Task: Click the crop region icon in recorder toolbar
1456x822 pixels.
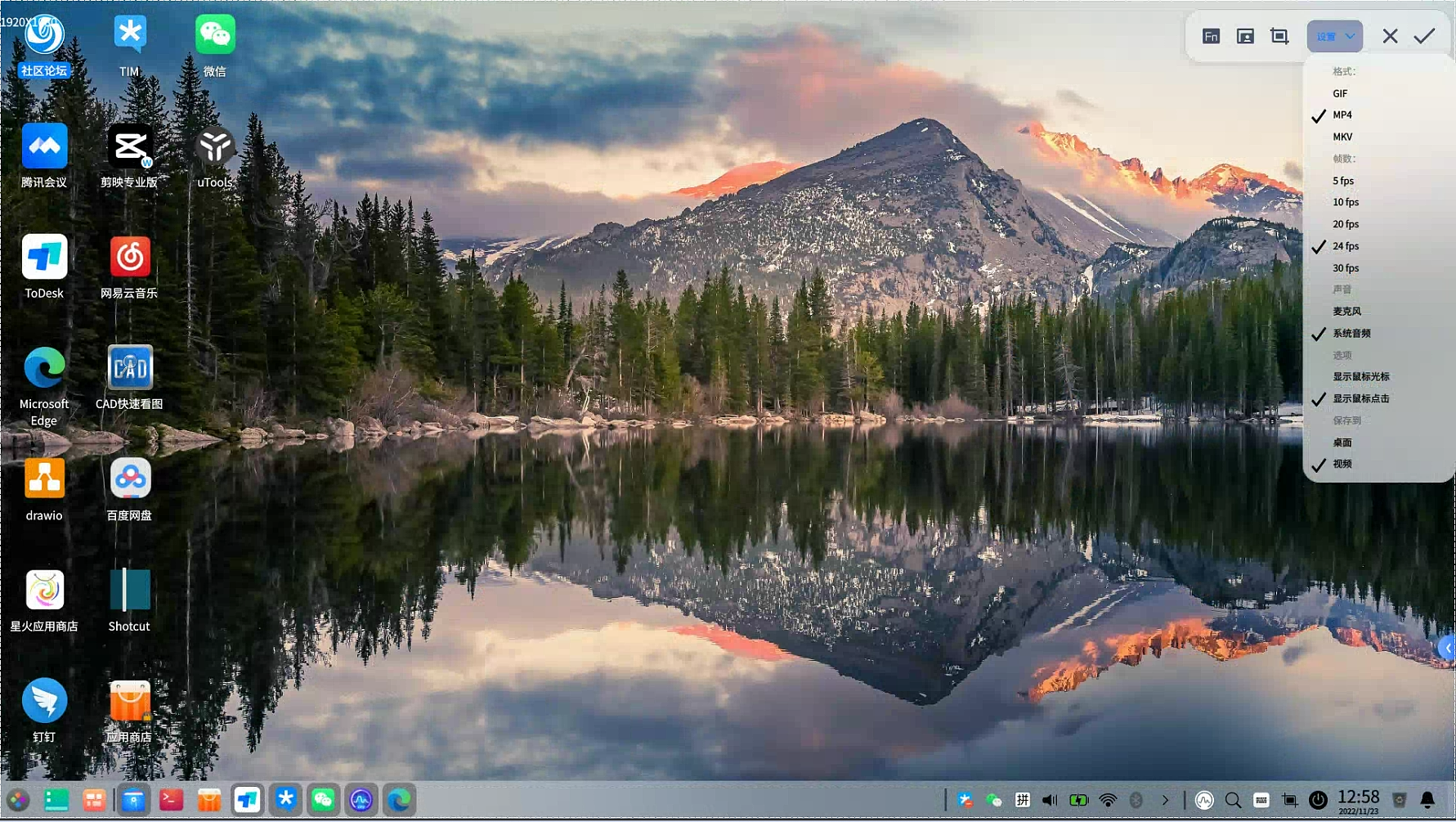Action: (x=1279, y=36)
